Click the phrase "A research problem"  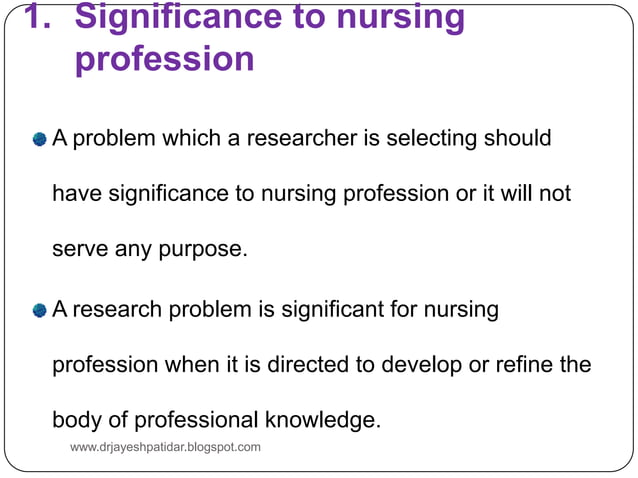(134, 310)
